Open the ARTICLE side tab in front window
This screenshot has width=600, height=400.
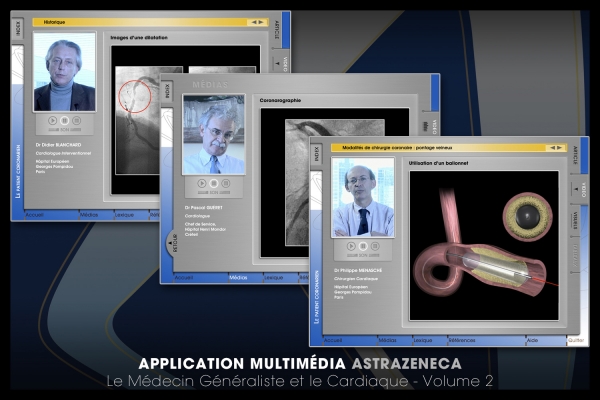[577, 154]
